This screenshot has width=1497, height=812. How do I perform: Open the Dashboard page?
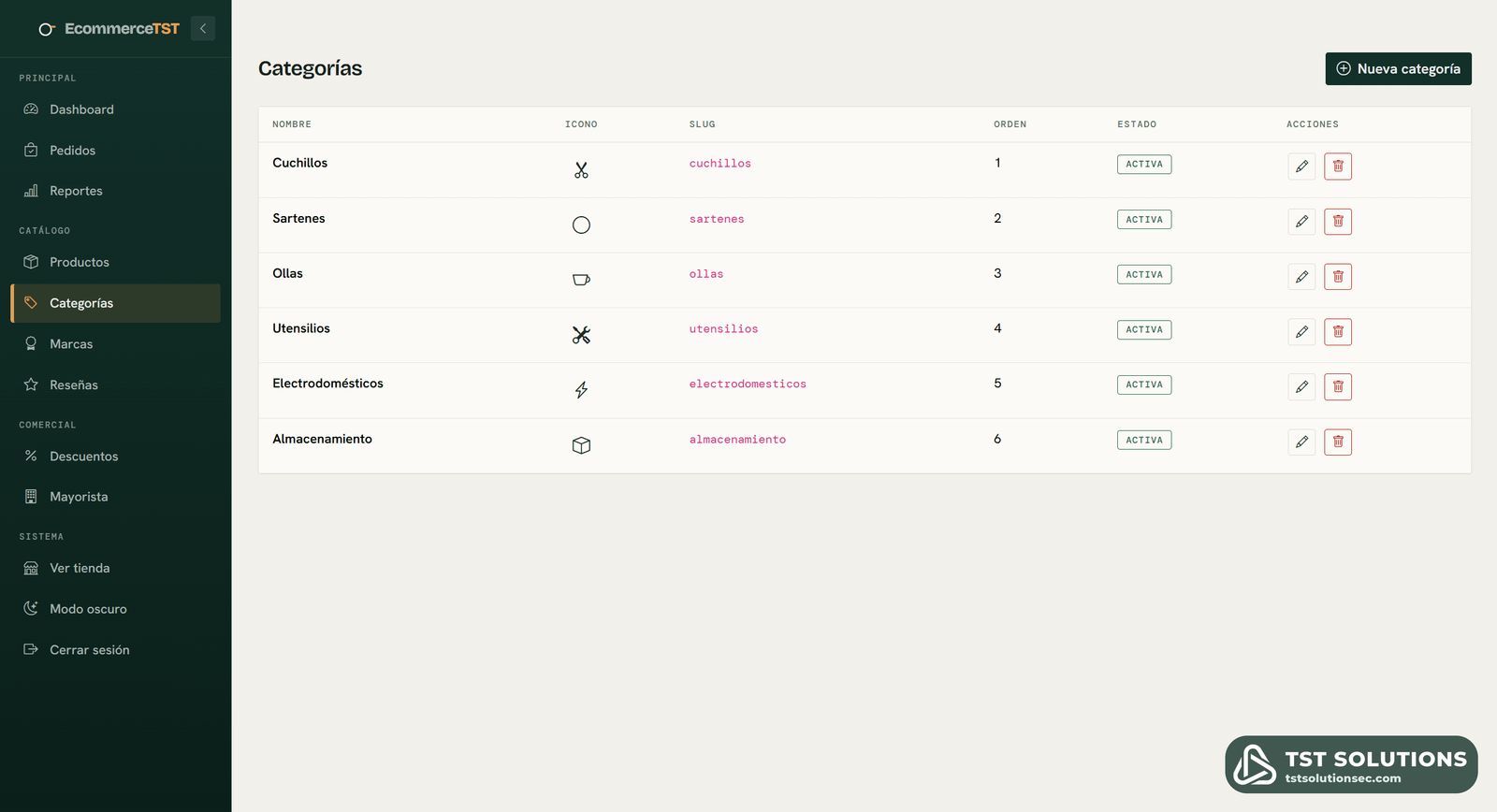pos(116,109)
